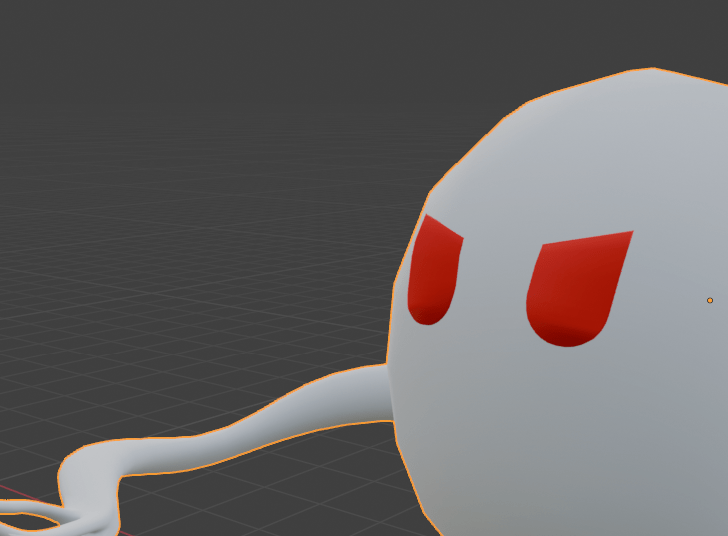Click the shaded rounded bottom of right eye
The width and height of the screenshot is (728, 536).
[568, 335]
